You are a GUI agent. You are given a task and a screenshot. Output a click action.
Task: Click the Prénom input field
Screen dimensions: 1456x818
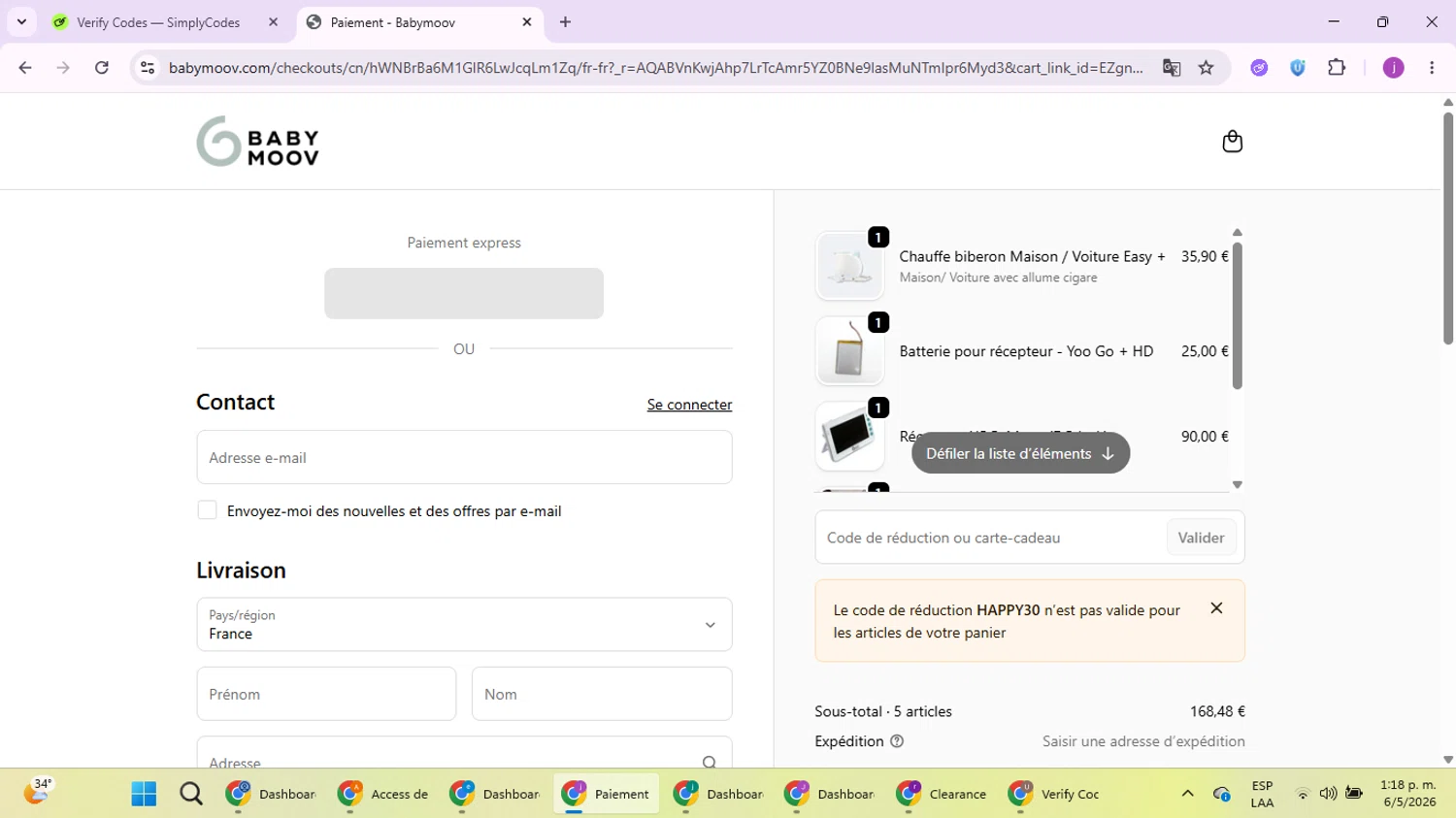click(x=326, y=694)
